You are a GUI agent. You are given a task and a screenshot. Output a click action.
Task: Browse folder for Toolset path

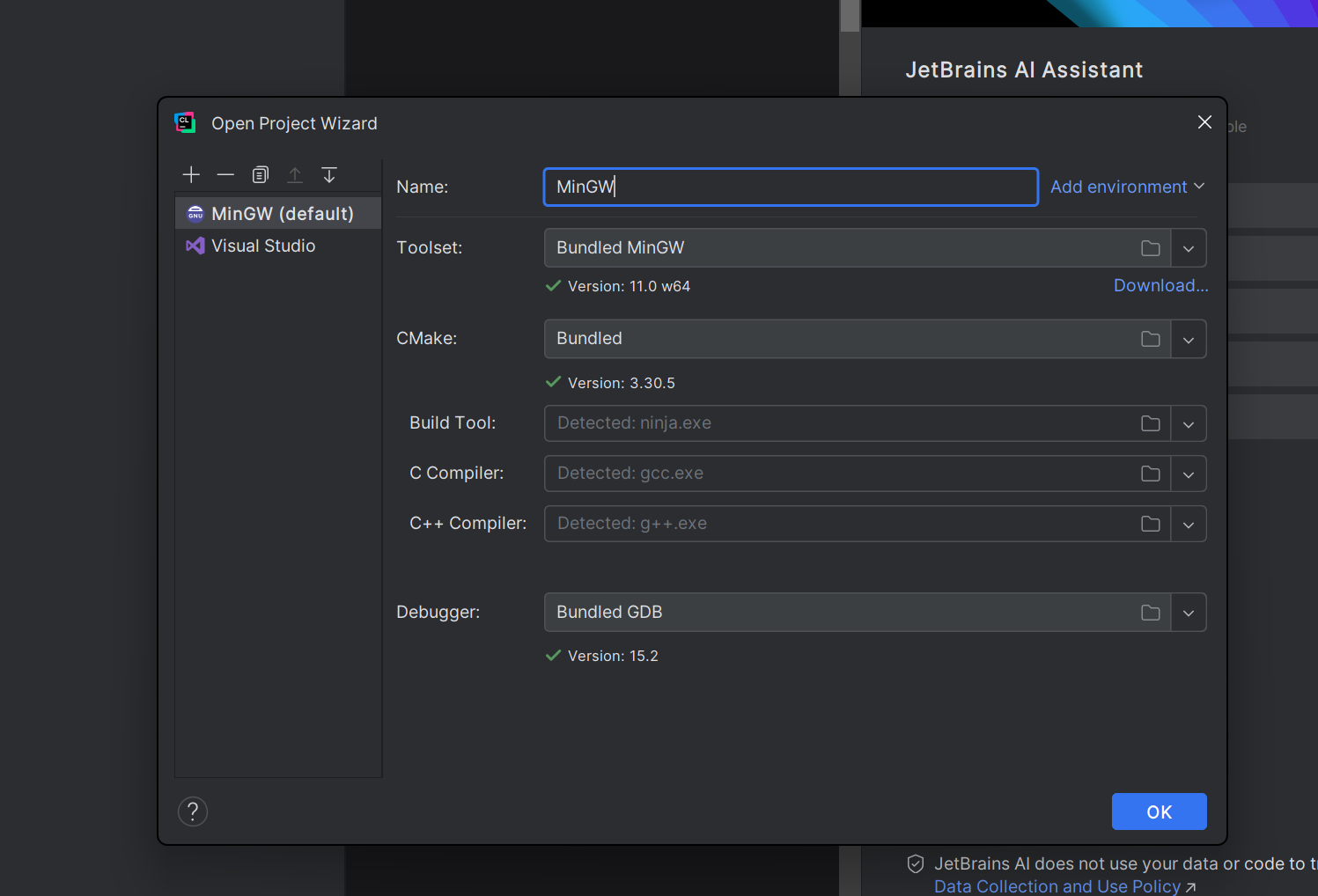tap(1151, 248)
